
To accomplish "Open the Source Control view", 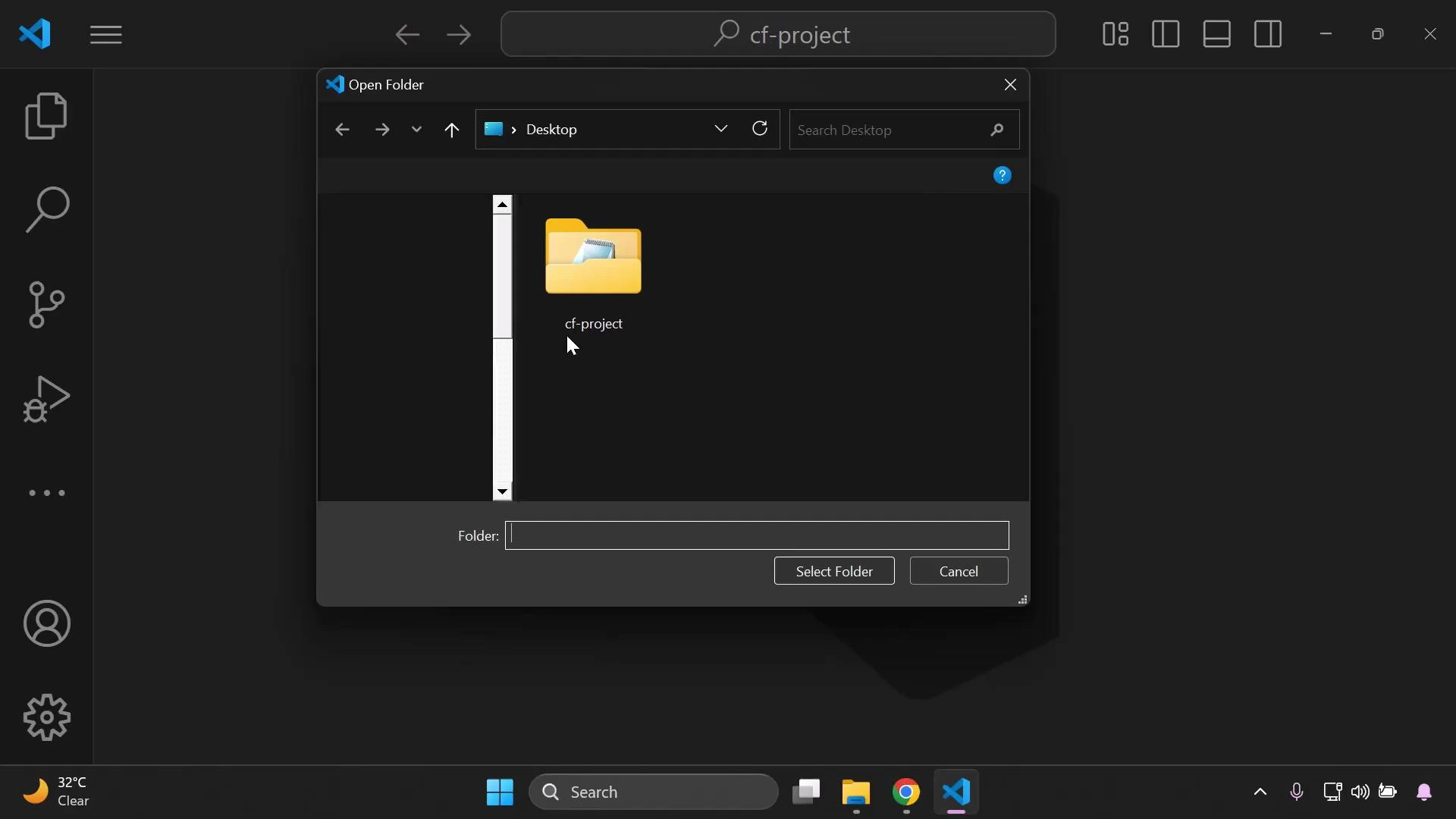I will coord(47,304).
